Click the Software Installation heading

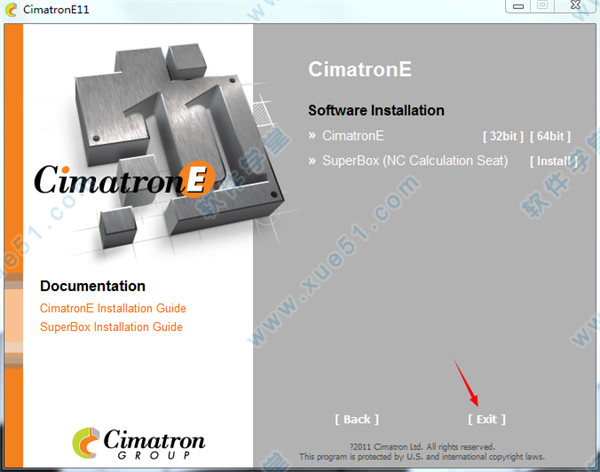click(376, 110)
